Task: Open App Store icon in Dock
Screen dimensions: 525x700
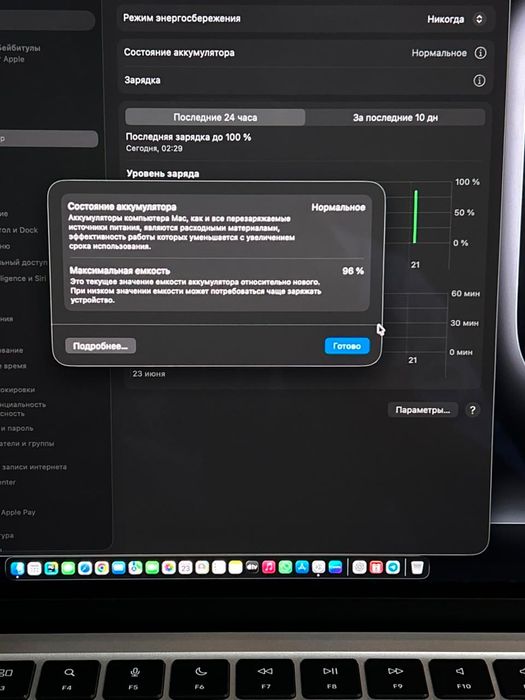Action: click(x=302, y=567)
